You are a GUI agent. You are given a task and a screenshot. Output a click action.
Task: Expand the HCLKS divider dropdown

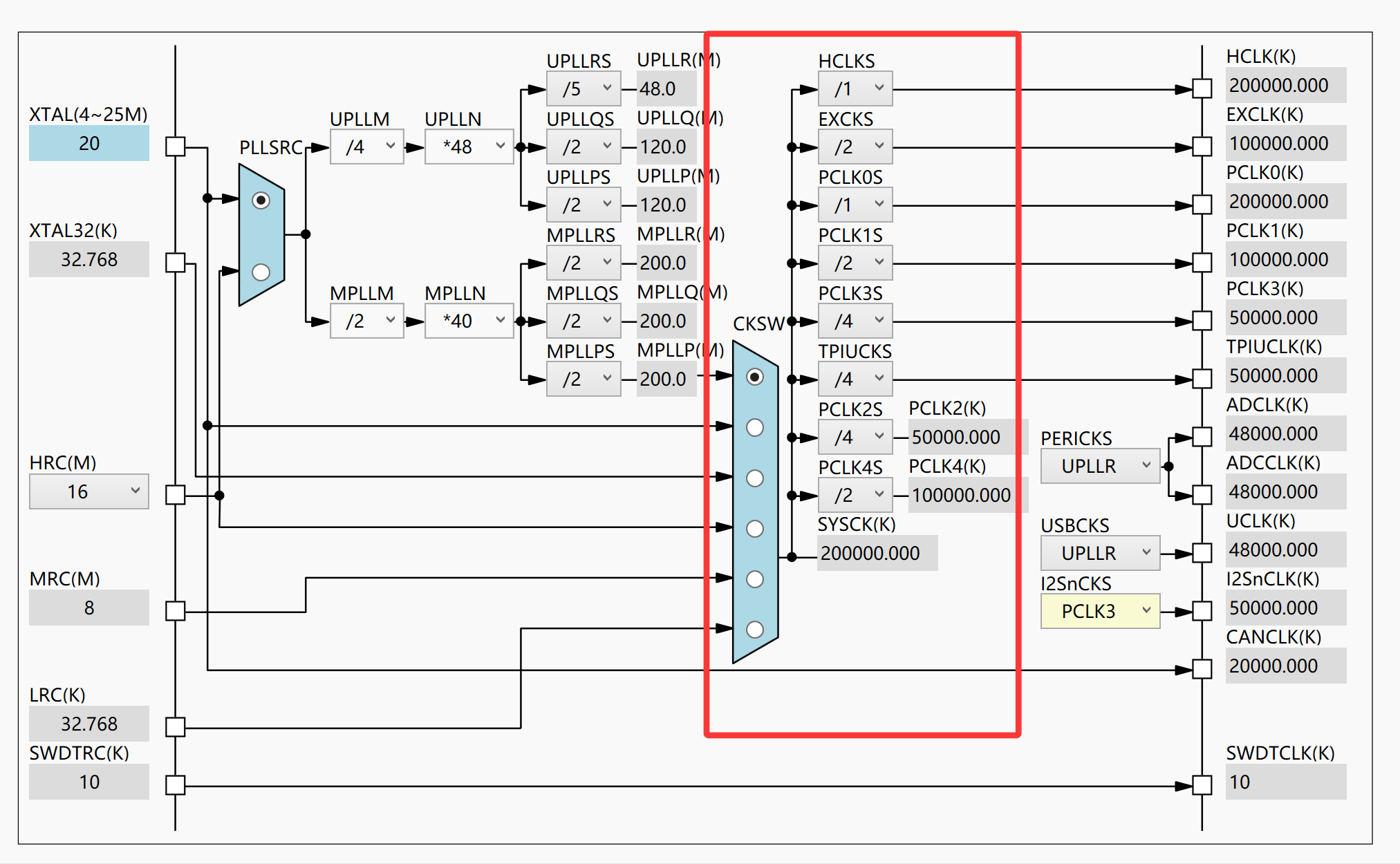point(855,88)
